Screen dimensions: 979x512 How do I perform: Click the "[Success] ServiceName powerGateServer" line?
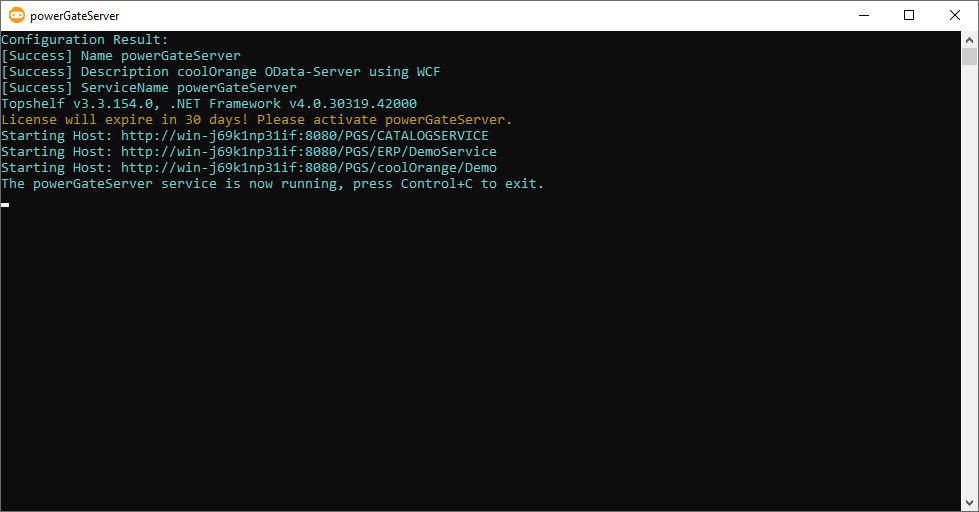pyautogui.click(x=149, y=88)
